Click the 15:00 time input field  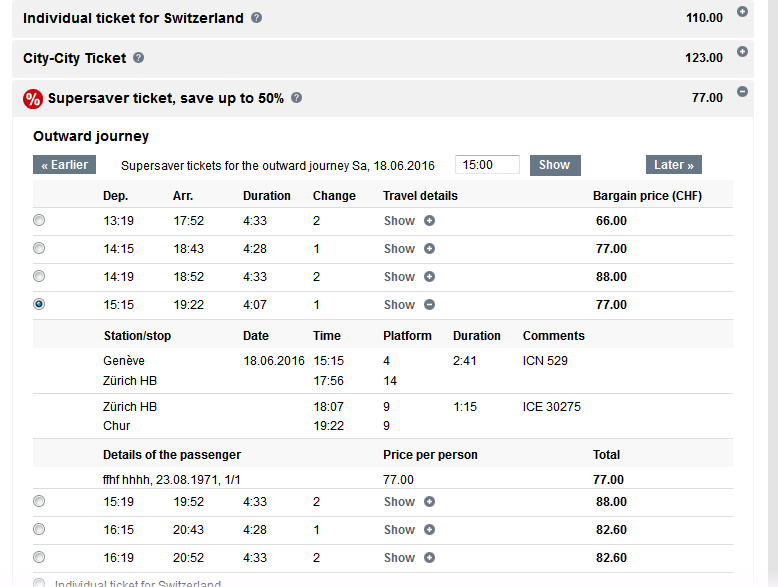click(487, 165)
